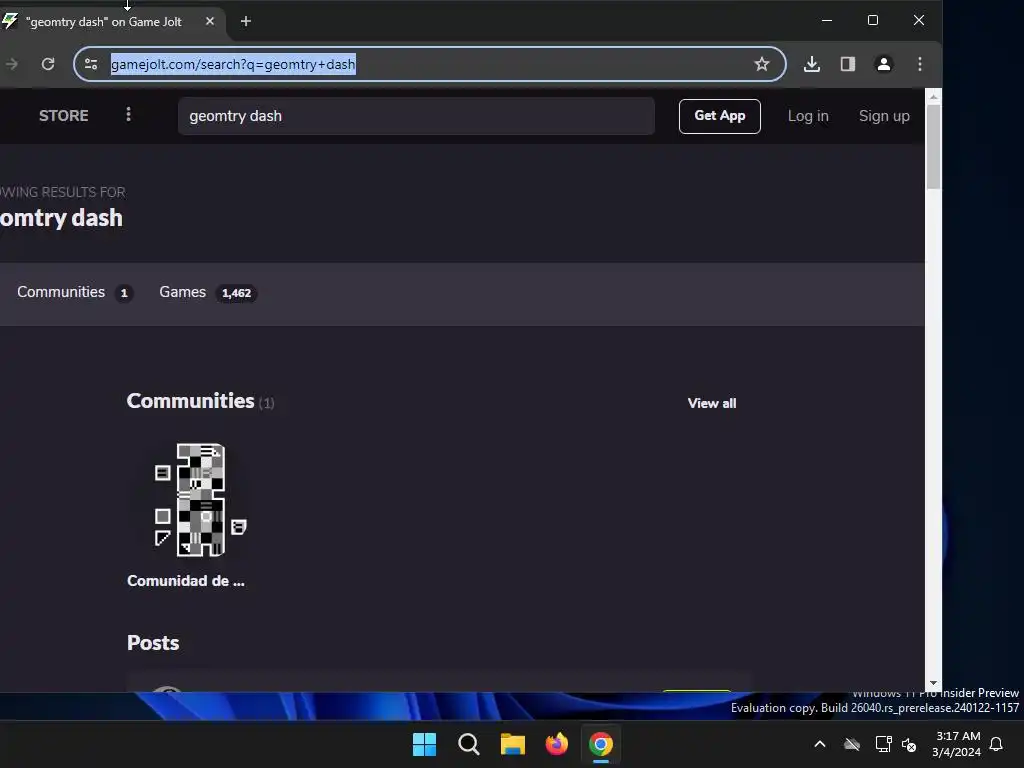Click View all communities link
This screenshot has height=768, width=1024.
click(712, 403)
